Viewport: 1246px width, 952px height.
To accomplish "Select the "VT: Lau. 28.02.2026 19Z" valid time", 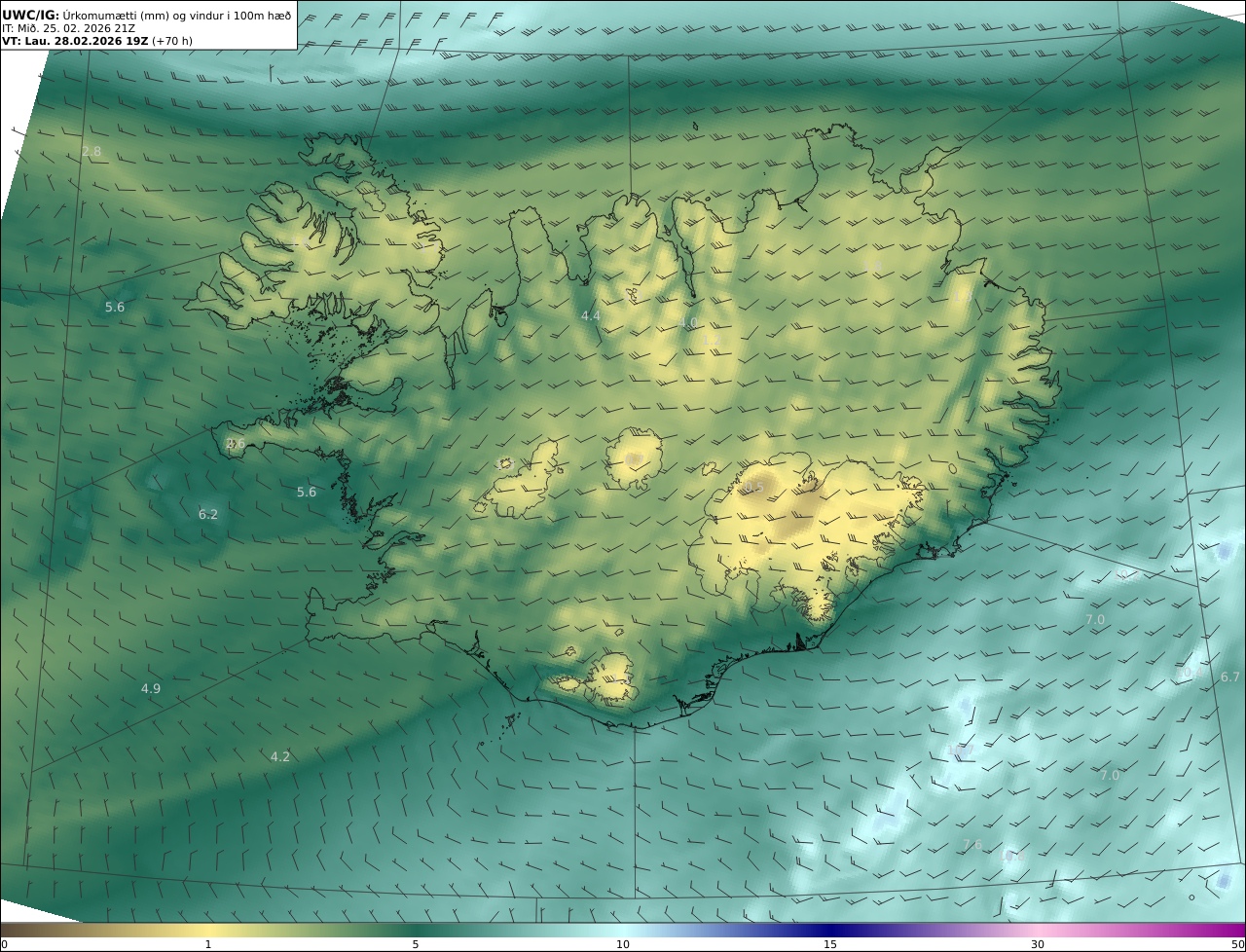I will 75,41.
